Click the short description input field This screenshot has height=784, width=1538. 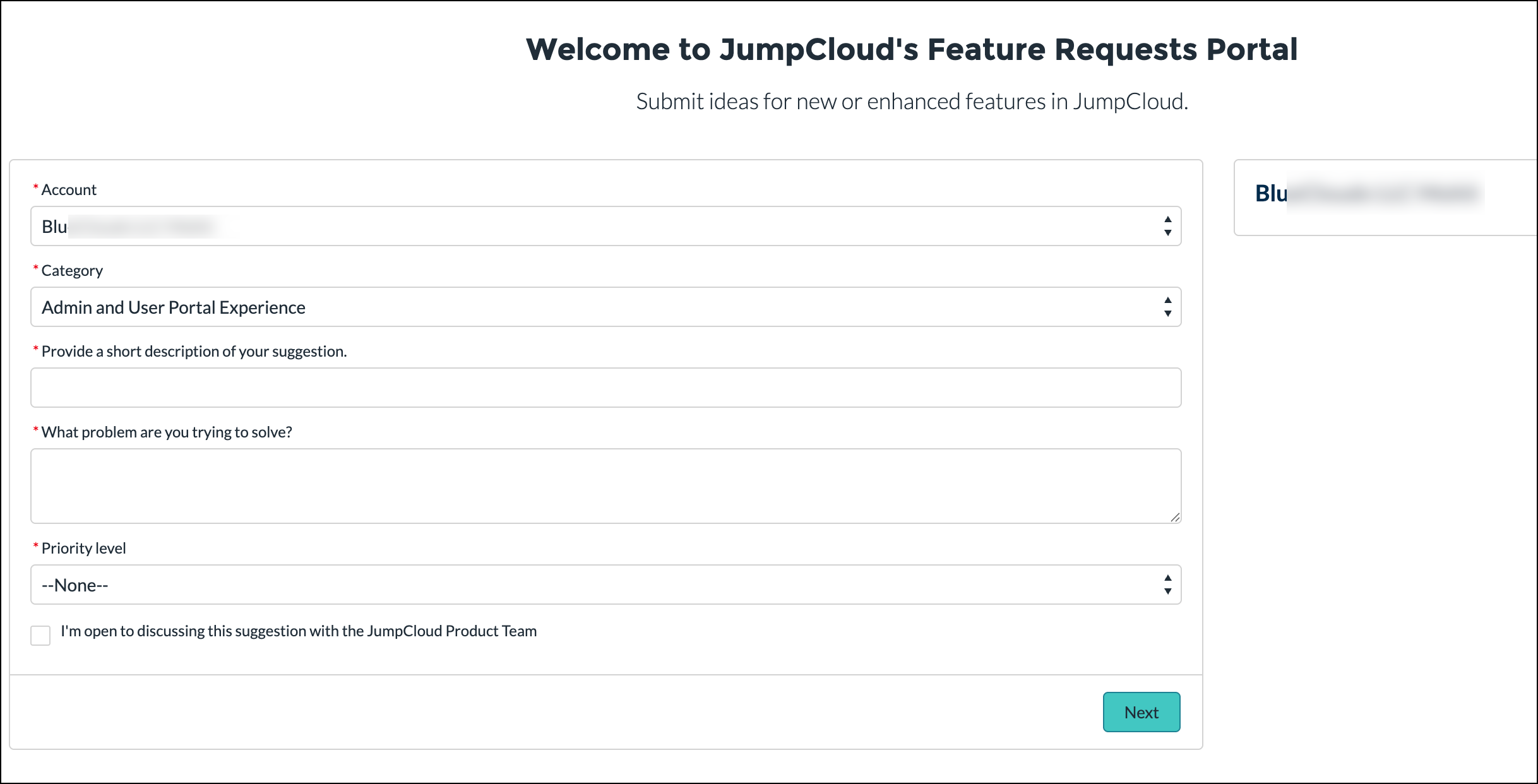click(605, 387)
